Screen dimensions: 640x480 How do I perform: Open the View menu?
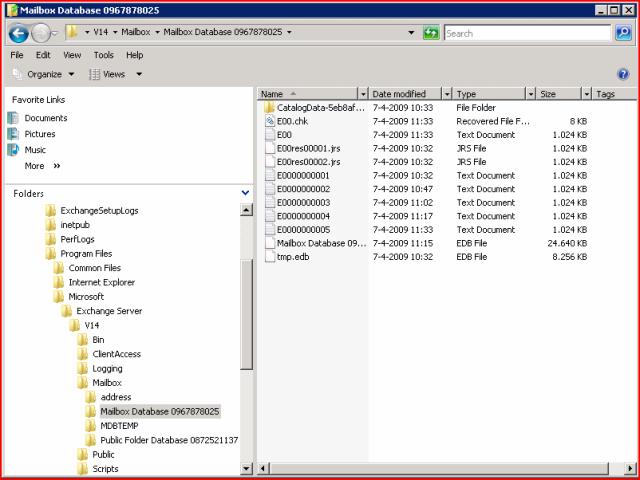(72, 55)
